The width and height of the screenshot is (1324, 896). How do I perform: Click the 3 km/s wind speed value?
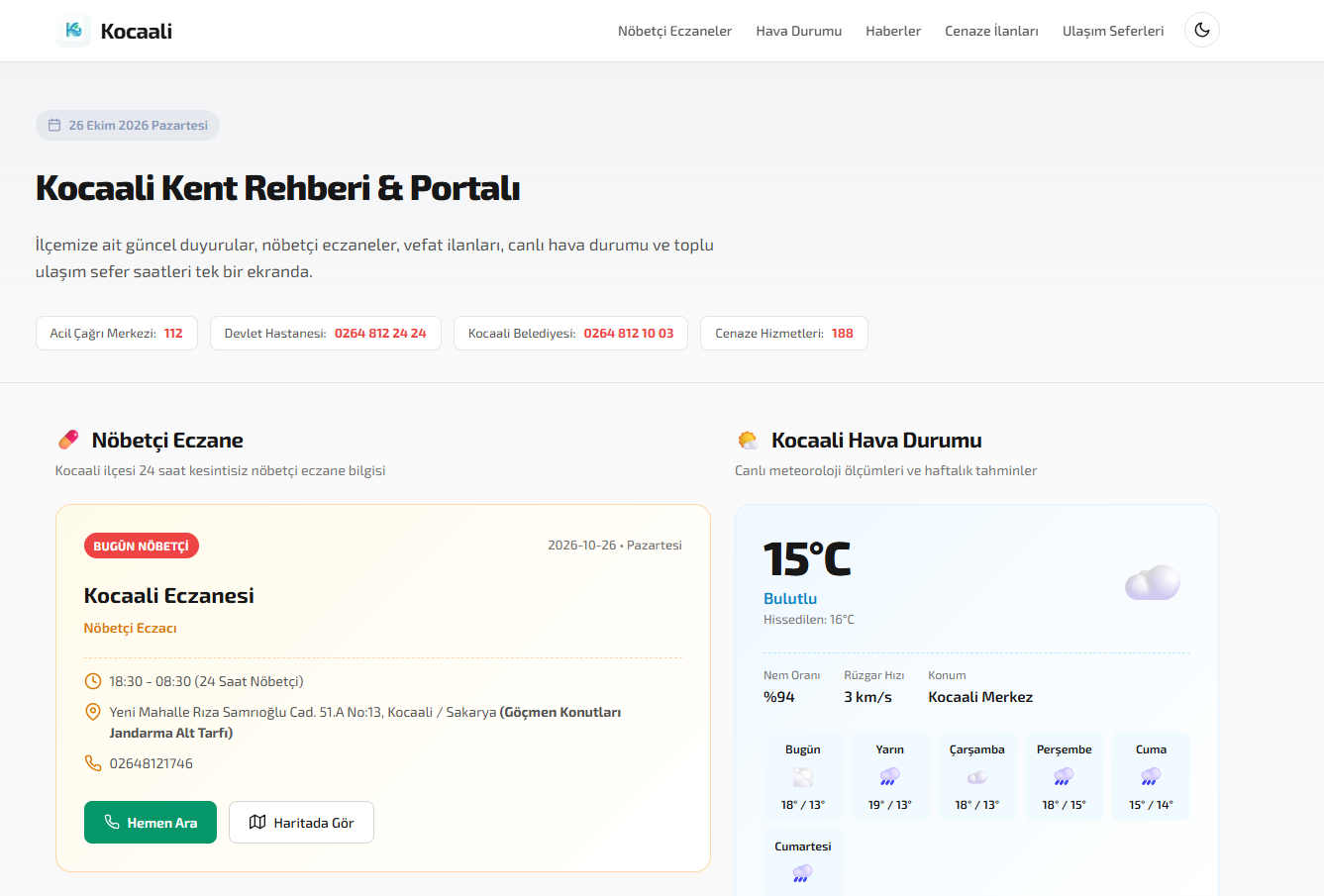868,697
